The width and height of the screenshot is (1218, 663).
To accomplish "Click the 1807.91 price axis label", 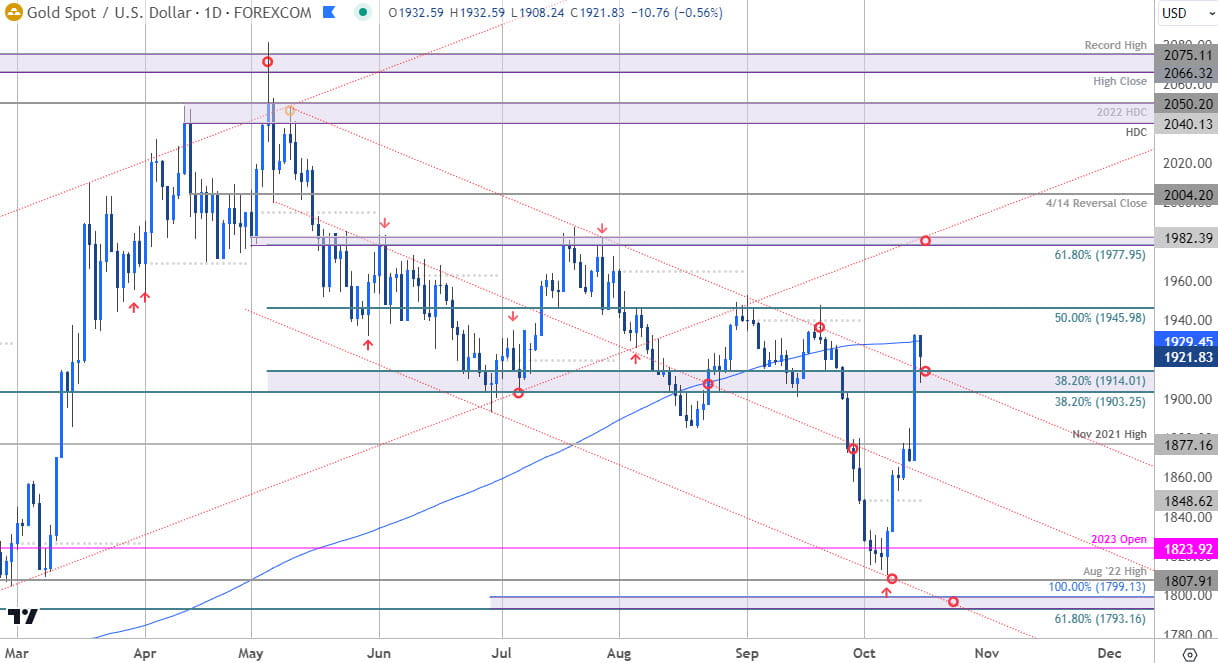I will (1185, 580).
